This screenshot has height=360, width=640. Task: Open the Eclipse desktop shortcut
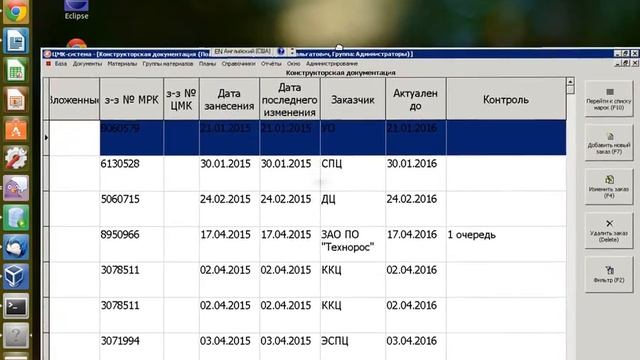pos(76,10)
